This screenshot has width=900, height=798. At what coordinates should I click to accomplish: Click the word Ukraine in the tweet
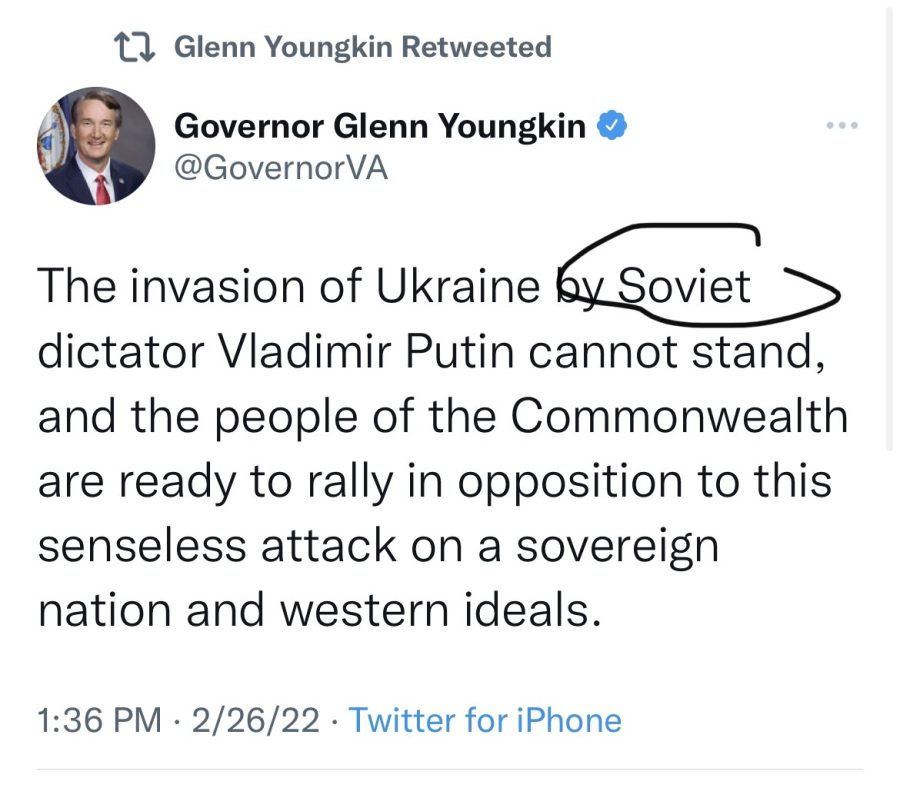tap(457, 285)
